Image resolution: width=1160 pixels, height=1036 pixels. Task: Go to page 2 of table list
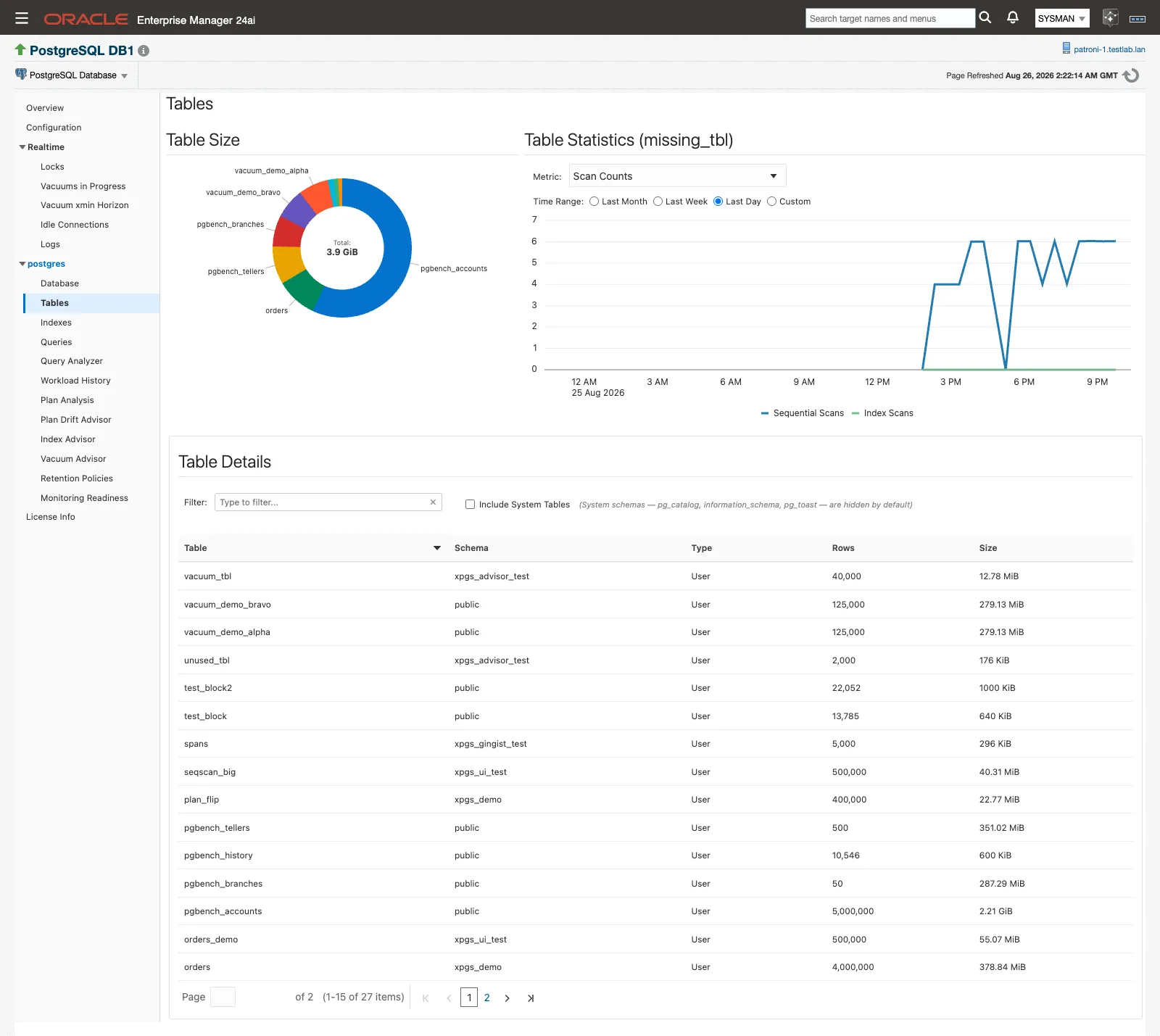click(487, 998)
